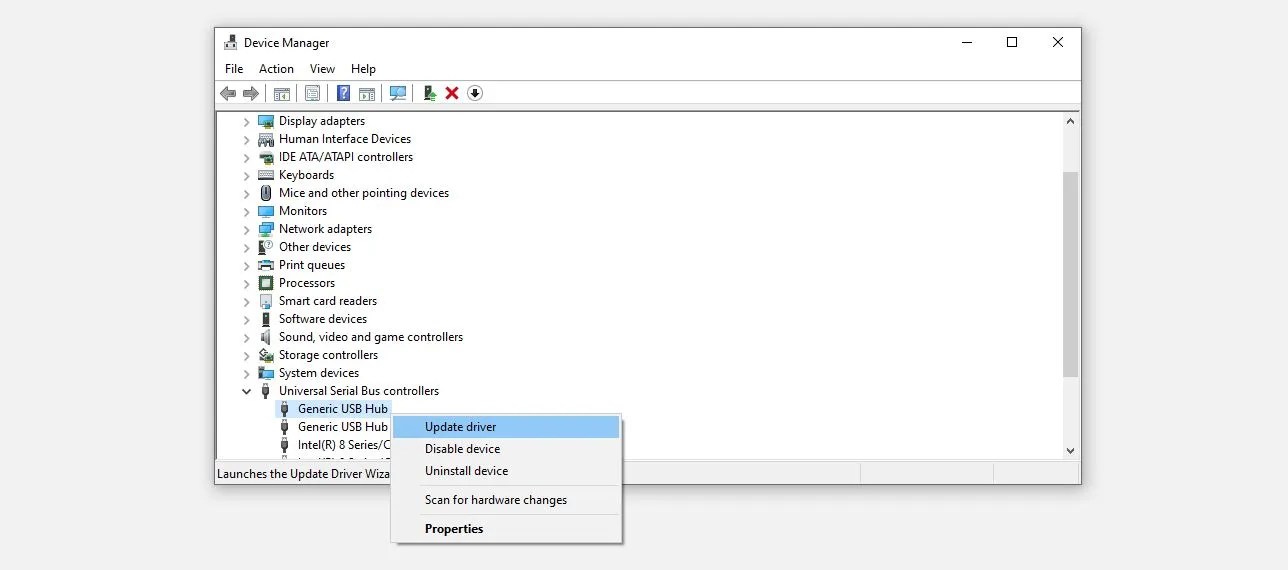Click the vertical scrollbar thumb
Screen dimensions: 1288x570
(x=1071, y=274)
